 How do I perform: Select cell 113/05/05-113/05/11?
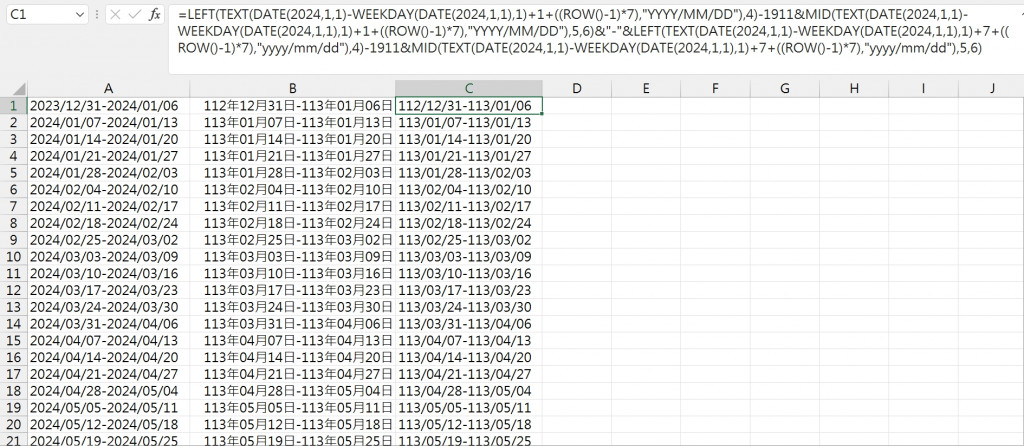tap(469, 407)
